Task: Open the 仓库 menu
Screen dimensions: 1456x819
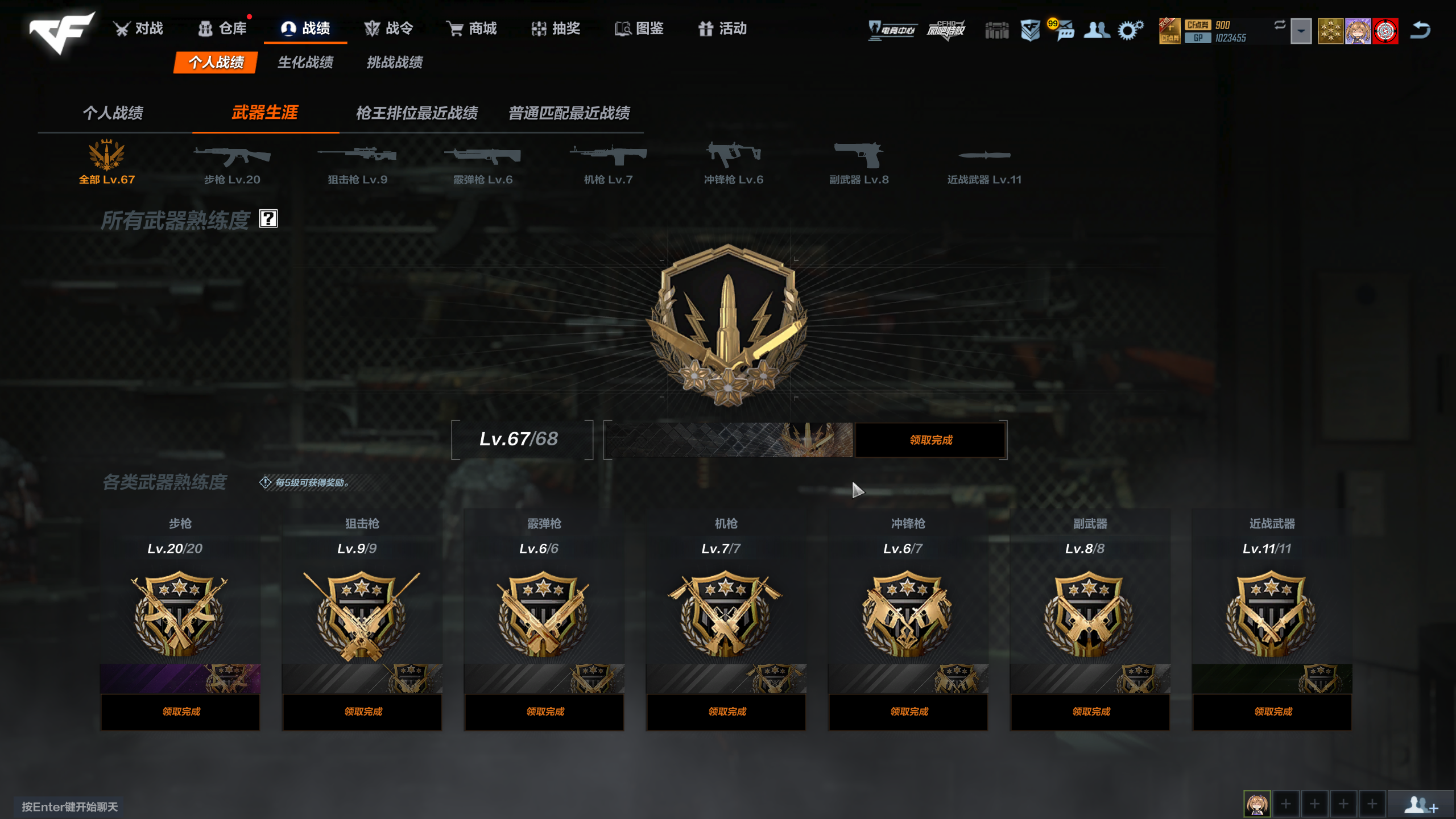Action: click(x=222, y=28)
